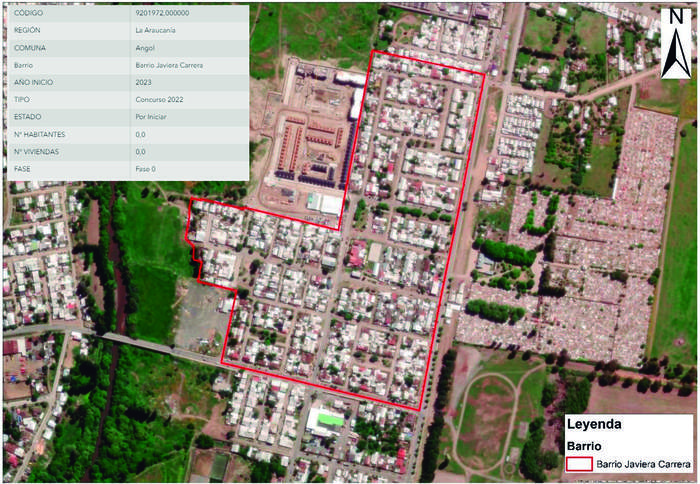Click the 'Concurso 2022' type value
Viewport: 700px width, 484px height.
[x=158, y=100]
